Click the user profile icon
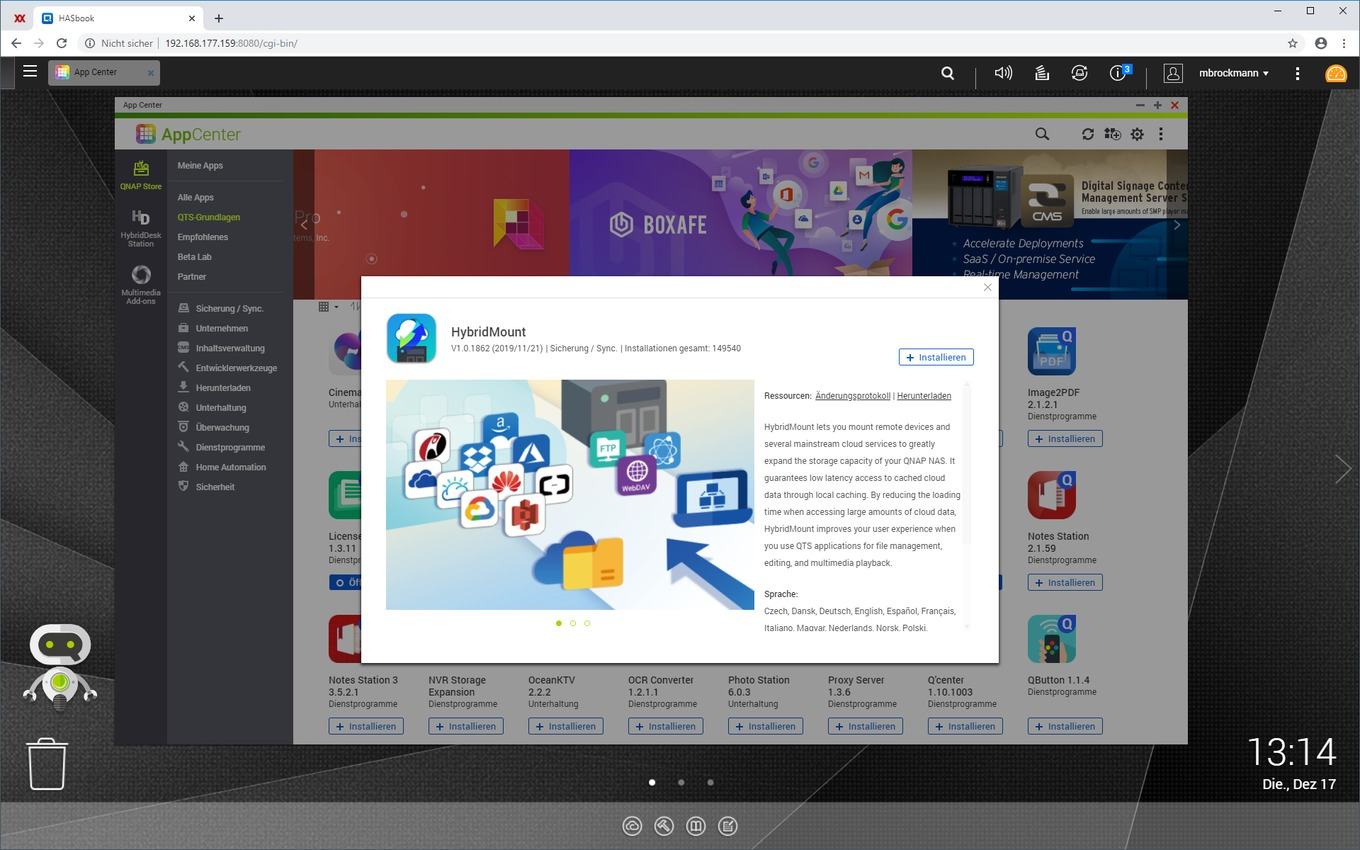1360x850 pixels. tap(1173, 73)
